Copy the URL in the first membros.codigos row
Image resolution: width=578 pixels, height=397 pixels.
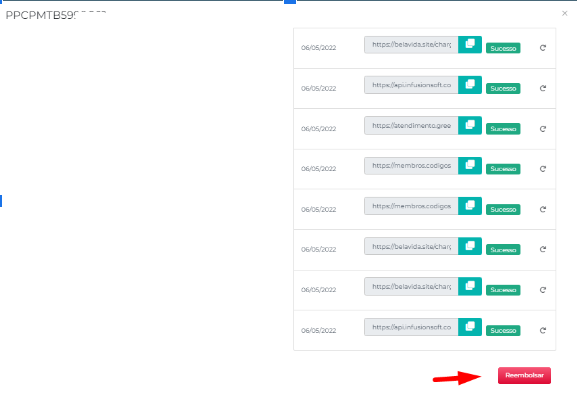coord(470,166)
